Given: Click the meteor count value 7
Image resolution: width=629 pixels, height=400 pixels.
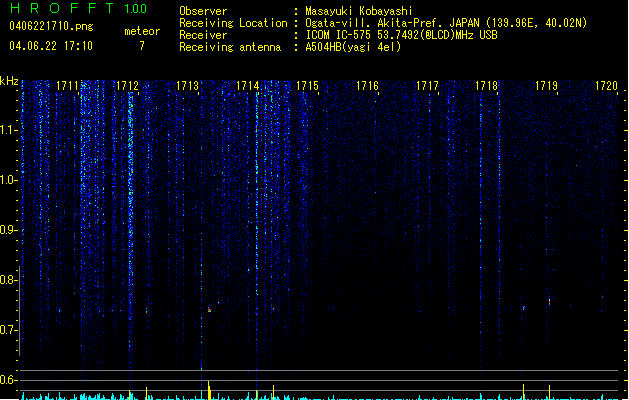Looking at the screenshot, I should (x=142, y=46).
